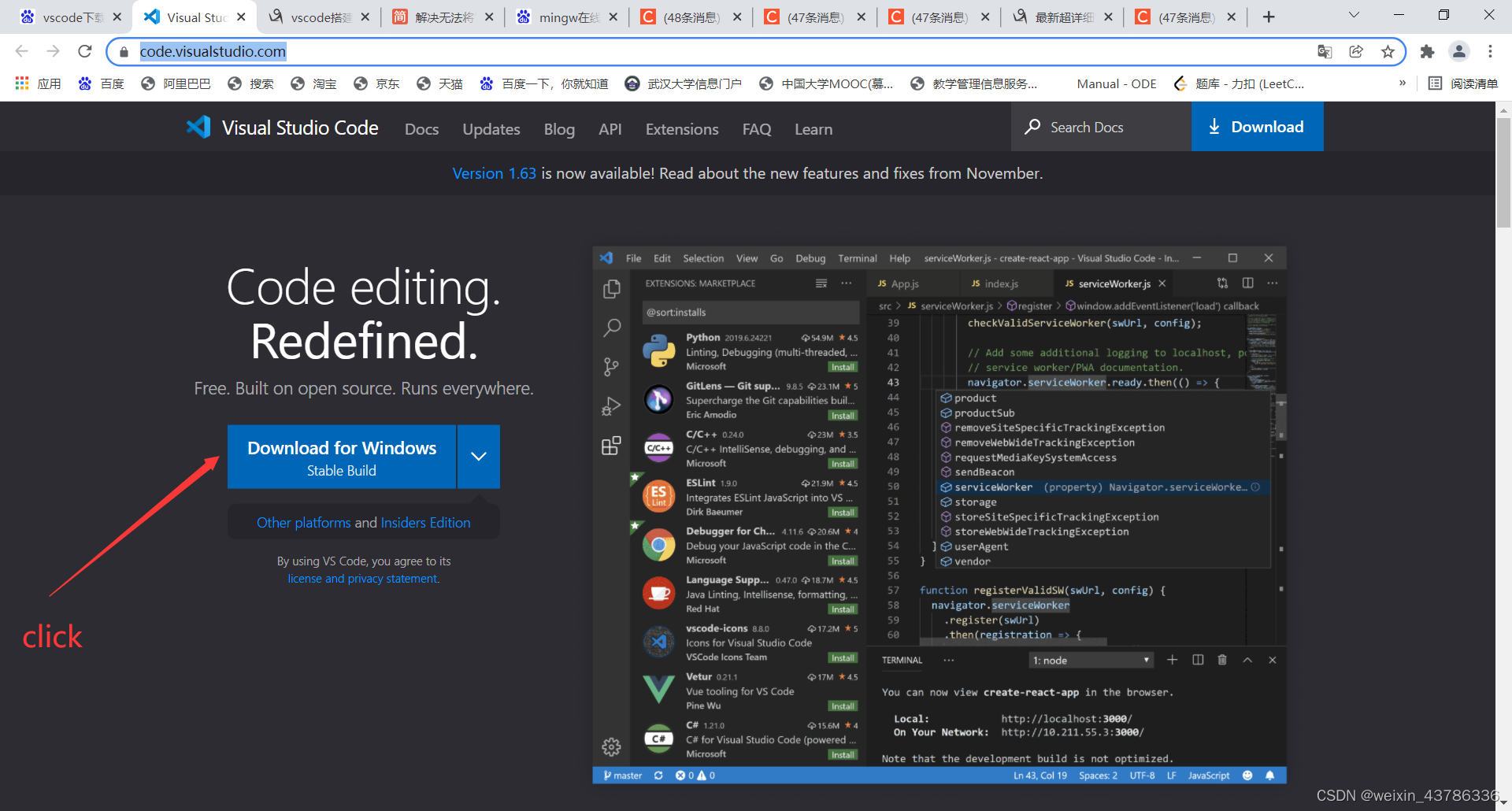
Task: Click the gear settings icon in activity bar
Action: (611, 746)
